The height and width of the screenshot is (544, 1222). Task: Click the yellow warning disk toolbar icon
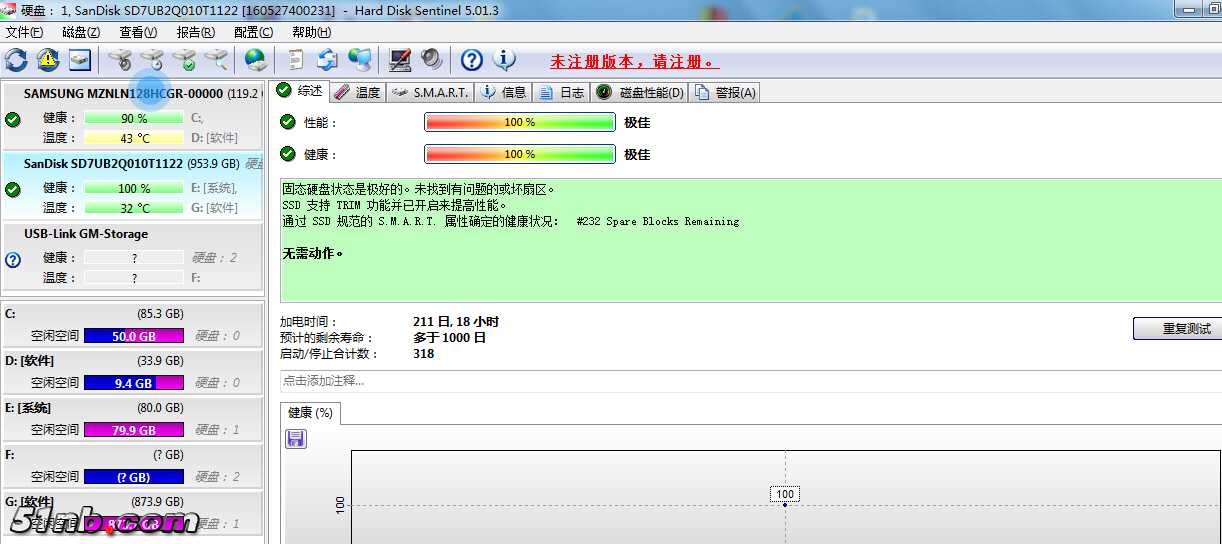pyautogui.click(x=48, y=60)
